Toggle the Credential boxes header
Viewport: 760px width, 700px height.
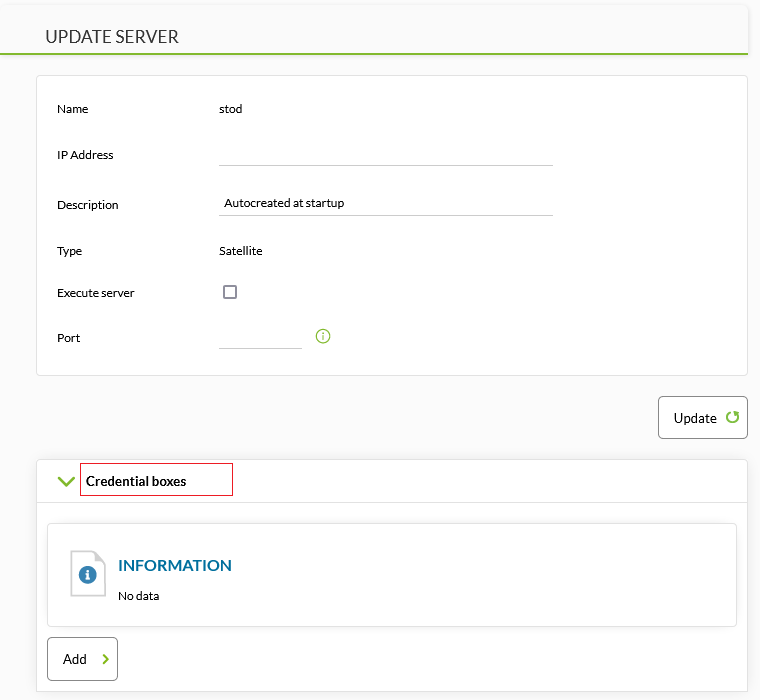[136, 481]
